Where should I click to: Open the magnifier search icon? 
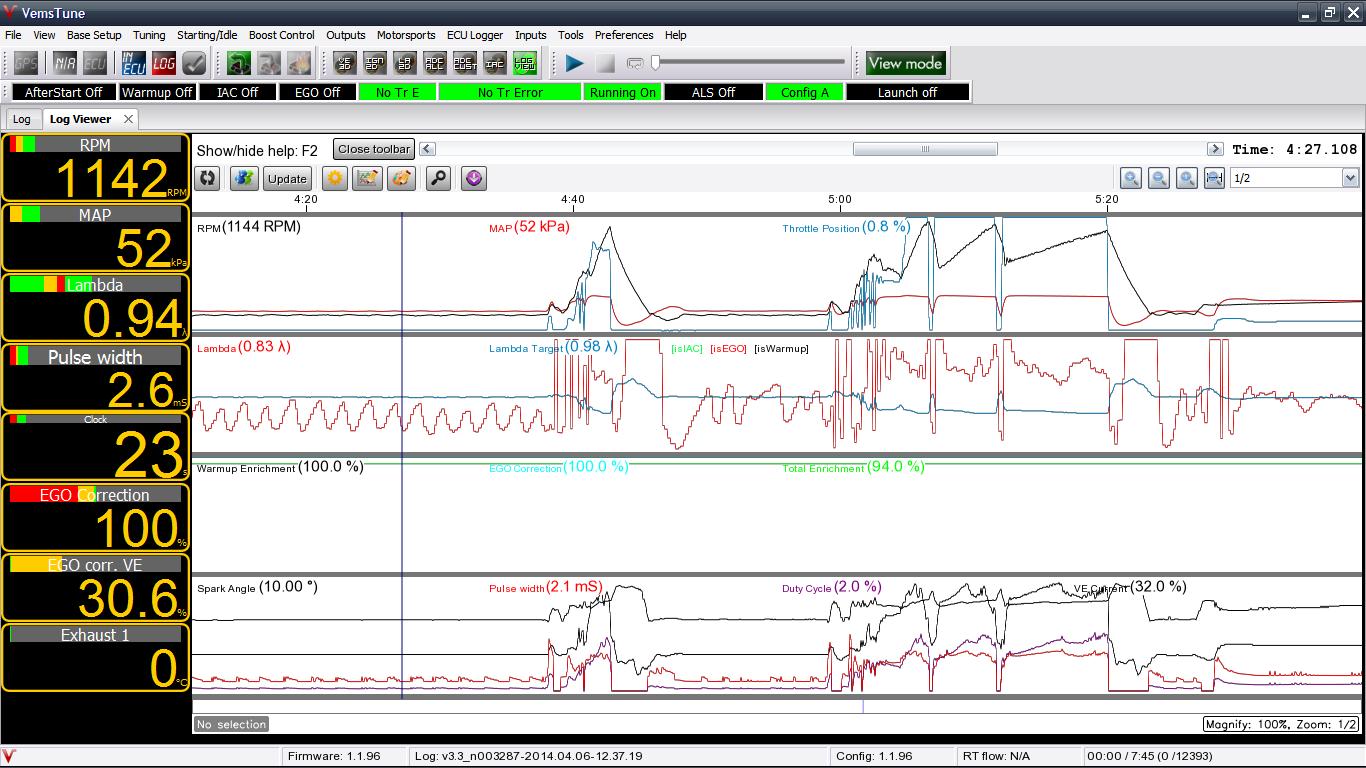pyautogui.click(x=438, y=179)
